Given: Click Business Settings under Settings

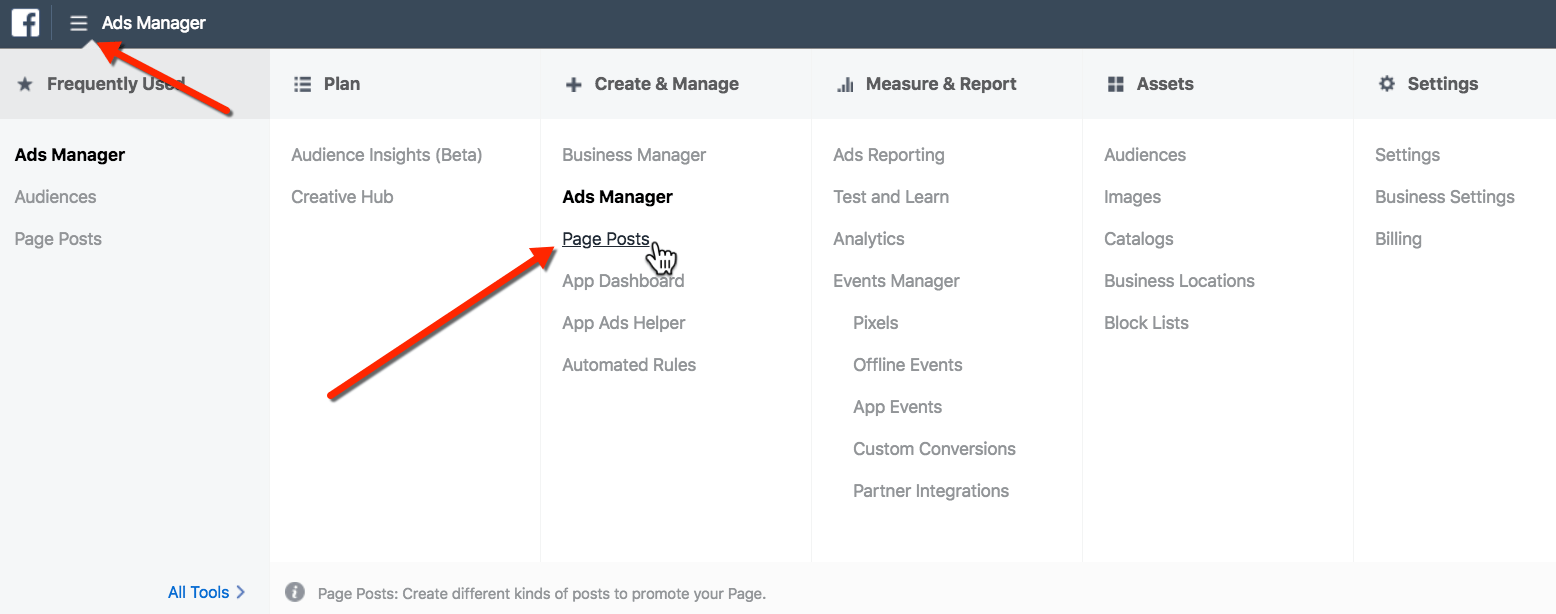Looking at the screenshot, I should pyautogui.click(x=1444, y=196).
